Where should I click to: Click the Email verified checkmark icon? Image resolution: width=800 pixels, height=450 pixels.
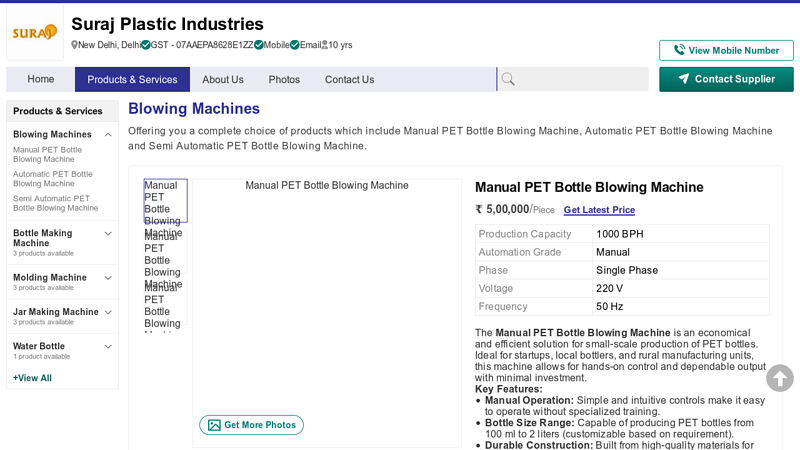click(295, 45)
